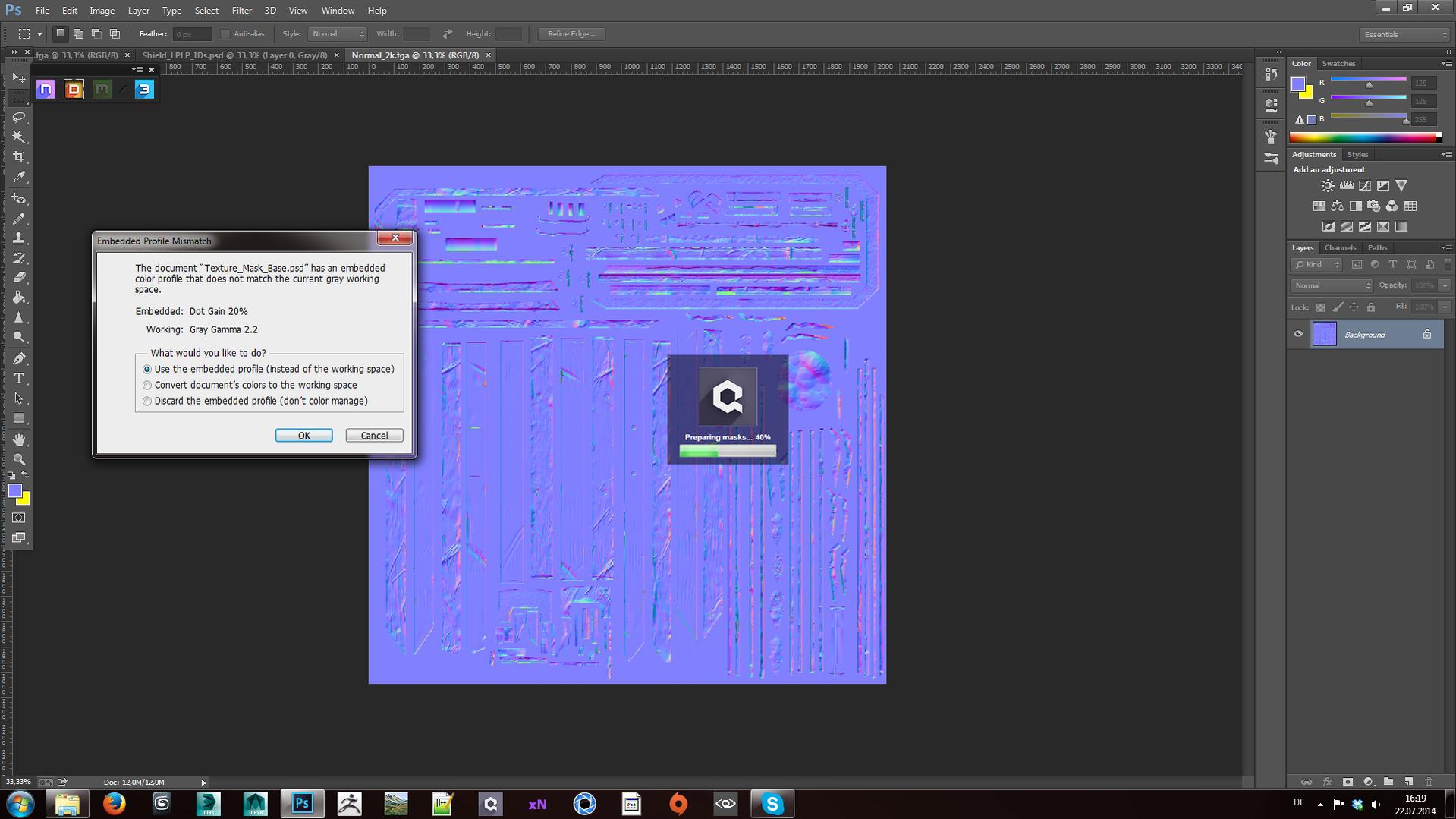The height and width of the screenshot is (819, 1456).
Task: Click Cancel in Embedded Profile Mismatch dialog
Action: tap(374, 436)
